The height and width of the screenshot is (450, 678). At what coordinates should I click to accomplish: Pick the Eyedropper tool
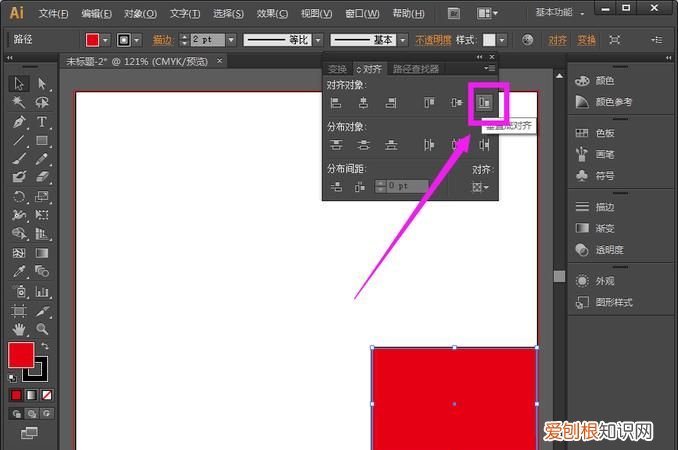tap(19, 271)
